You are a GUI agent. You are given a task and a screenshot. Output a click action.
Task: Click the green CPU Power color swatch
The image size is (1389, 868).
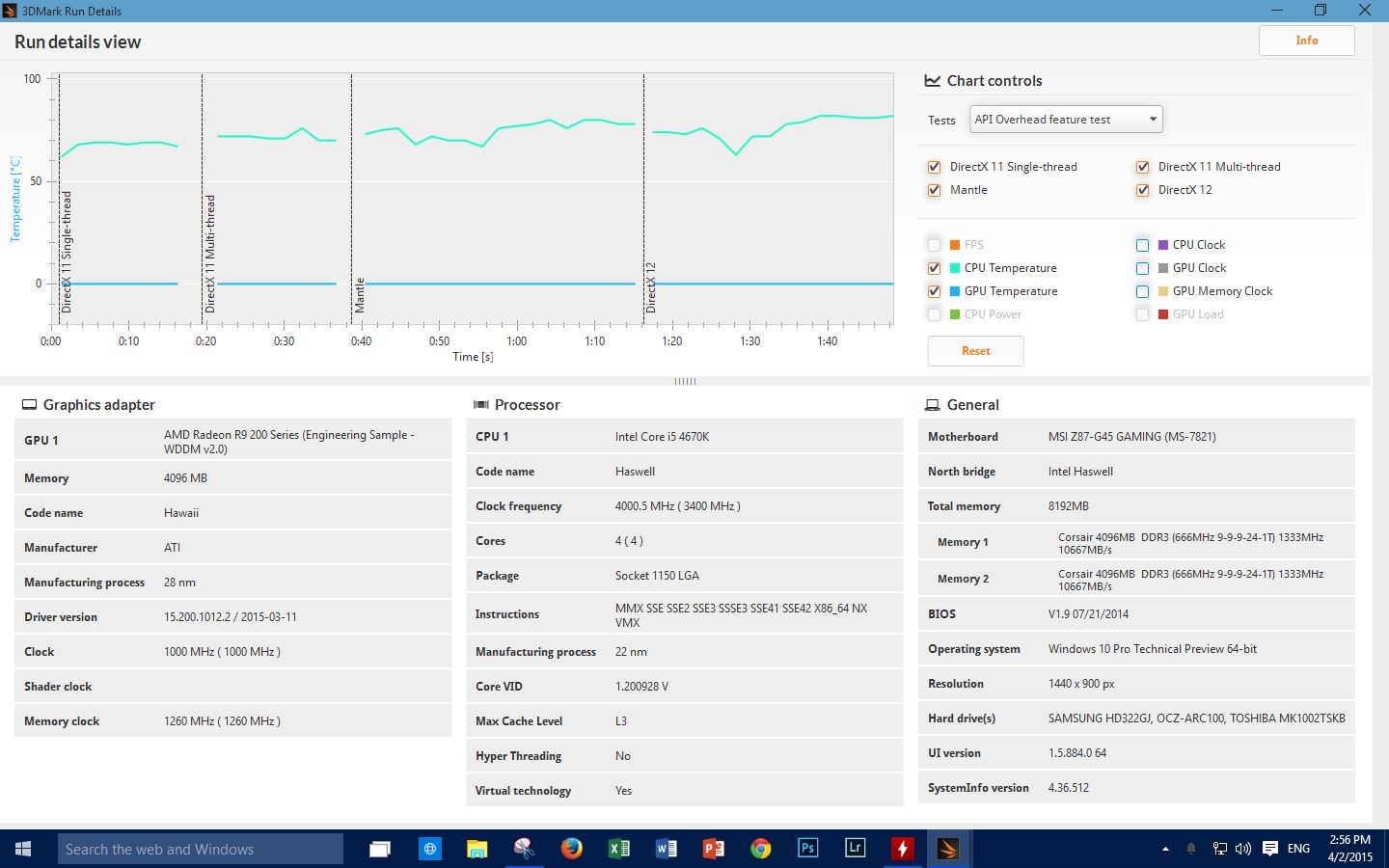click(x=955, y=314)
